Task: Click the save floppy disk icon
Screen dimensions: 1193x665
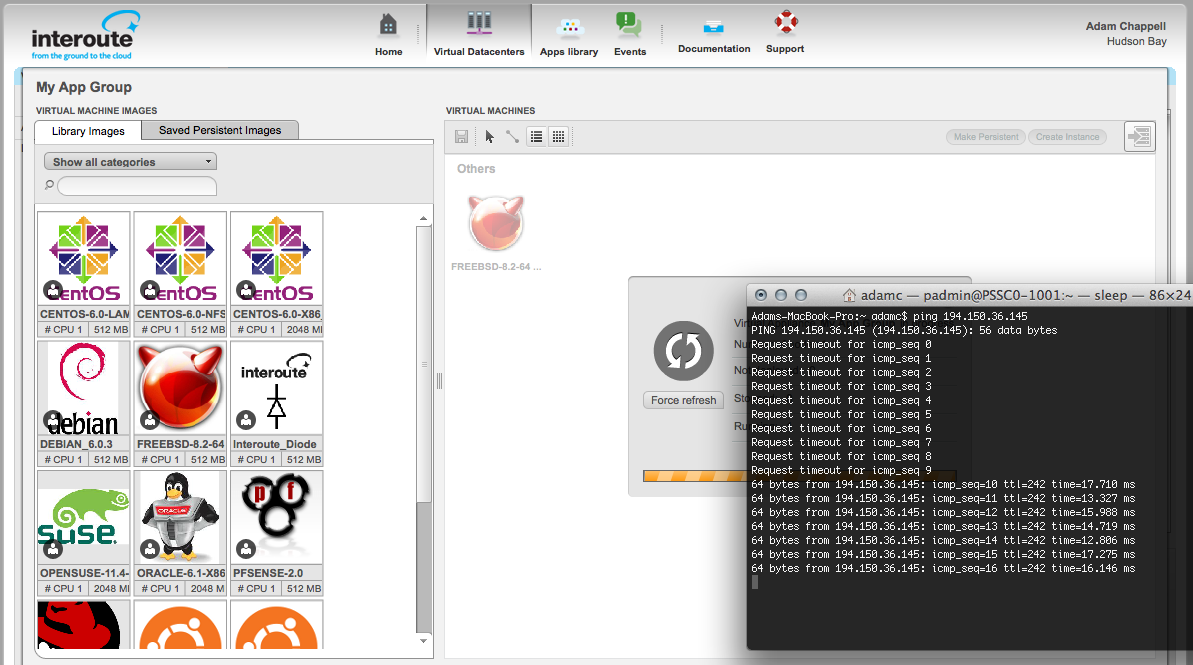Action: point(461,137)
